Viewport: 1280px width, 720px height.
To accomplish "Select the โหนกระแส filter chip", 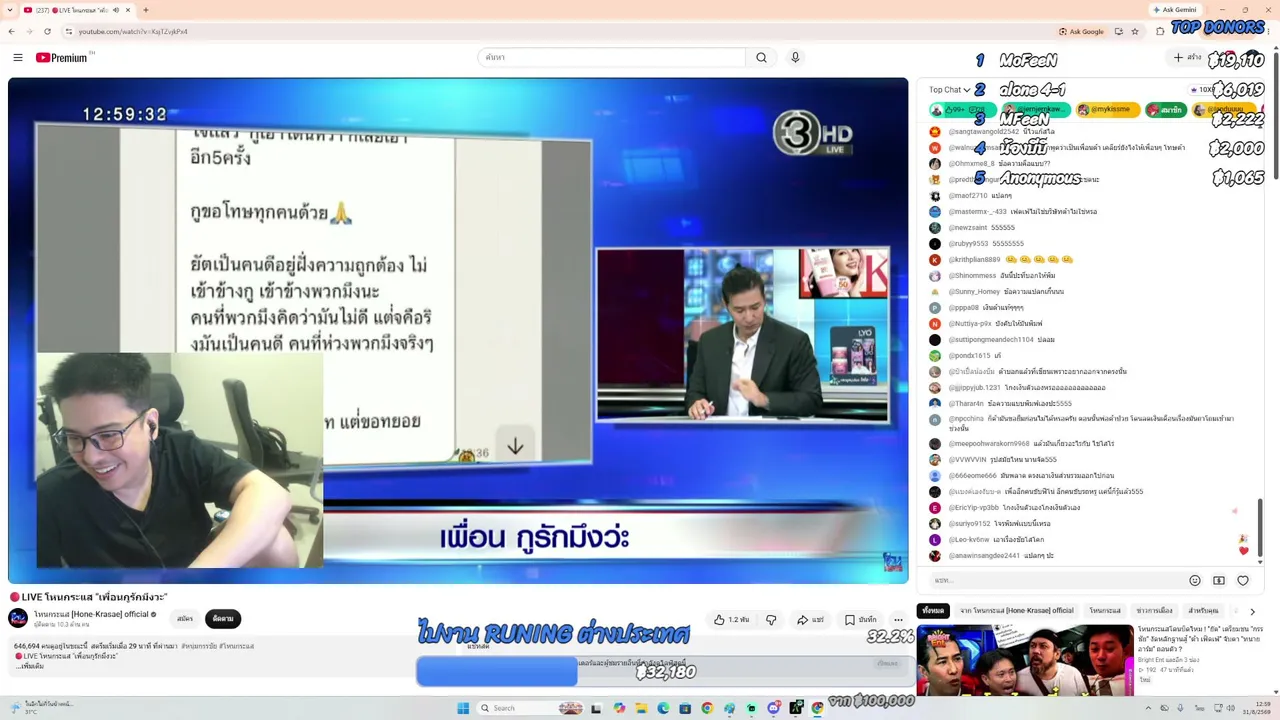I will click(x=1105, y=611).
